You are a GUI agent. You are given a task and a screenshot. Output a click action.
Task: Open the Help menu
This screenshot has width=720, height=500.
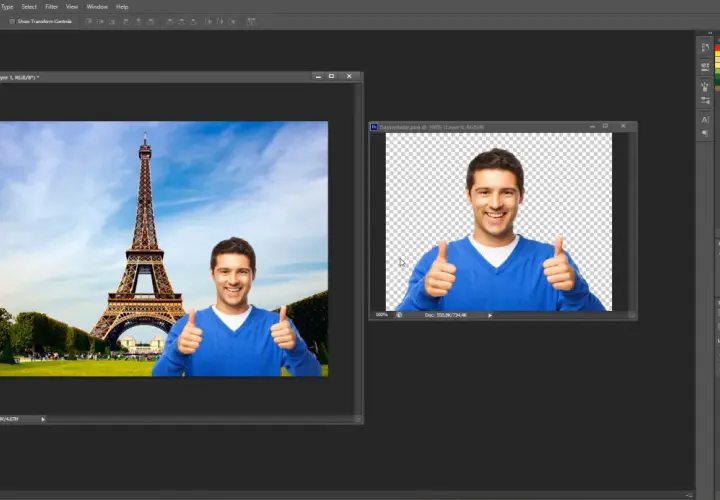click(122, 7)
